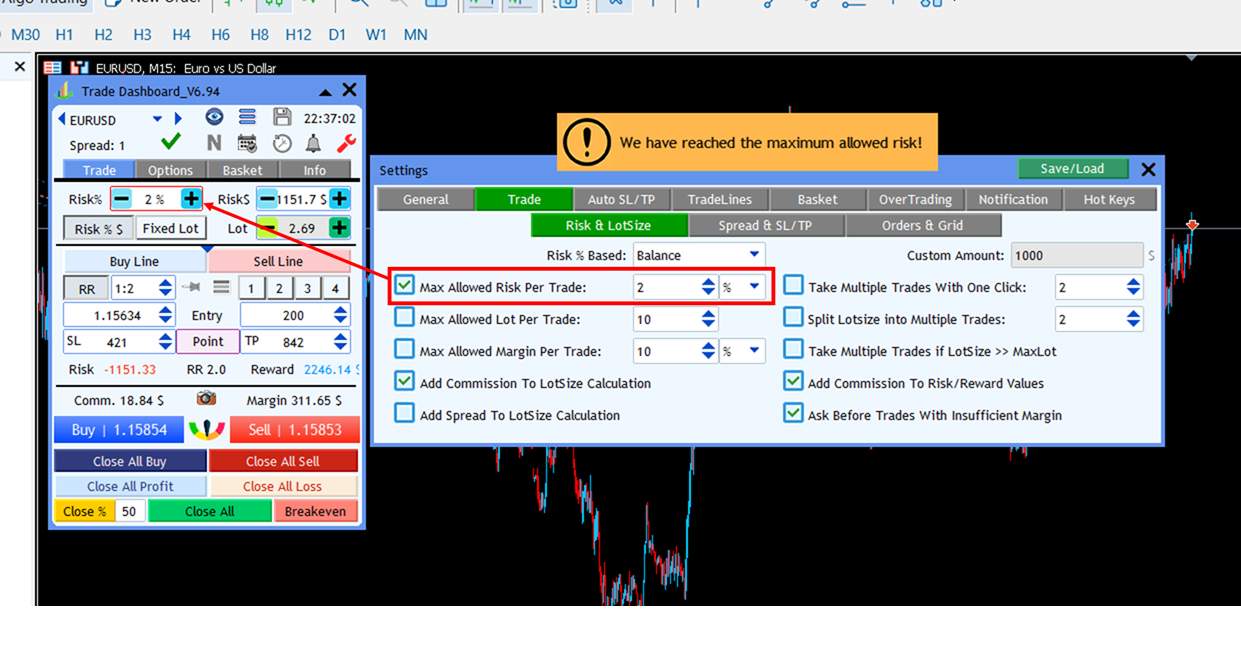Open the calendar icon in dashboard
Viewport: 1241px width, 648px height.
coord(247,143)
